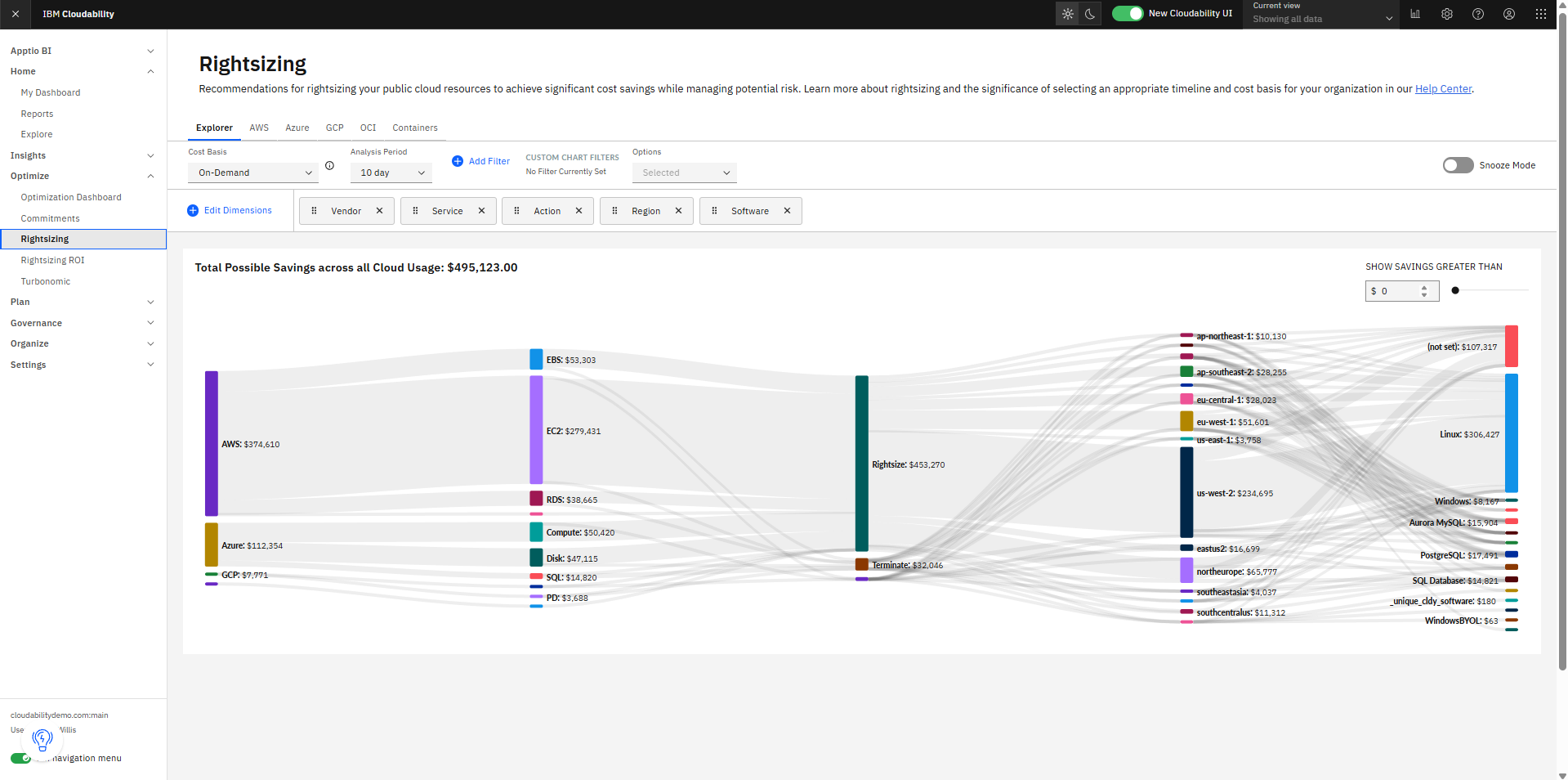Expand the Plan section

click(x=83, y=302)
